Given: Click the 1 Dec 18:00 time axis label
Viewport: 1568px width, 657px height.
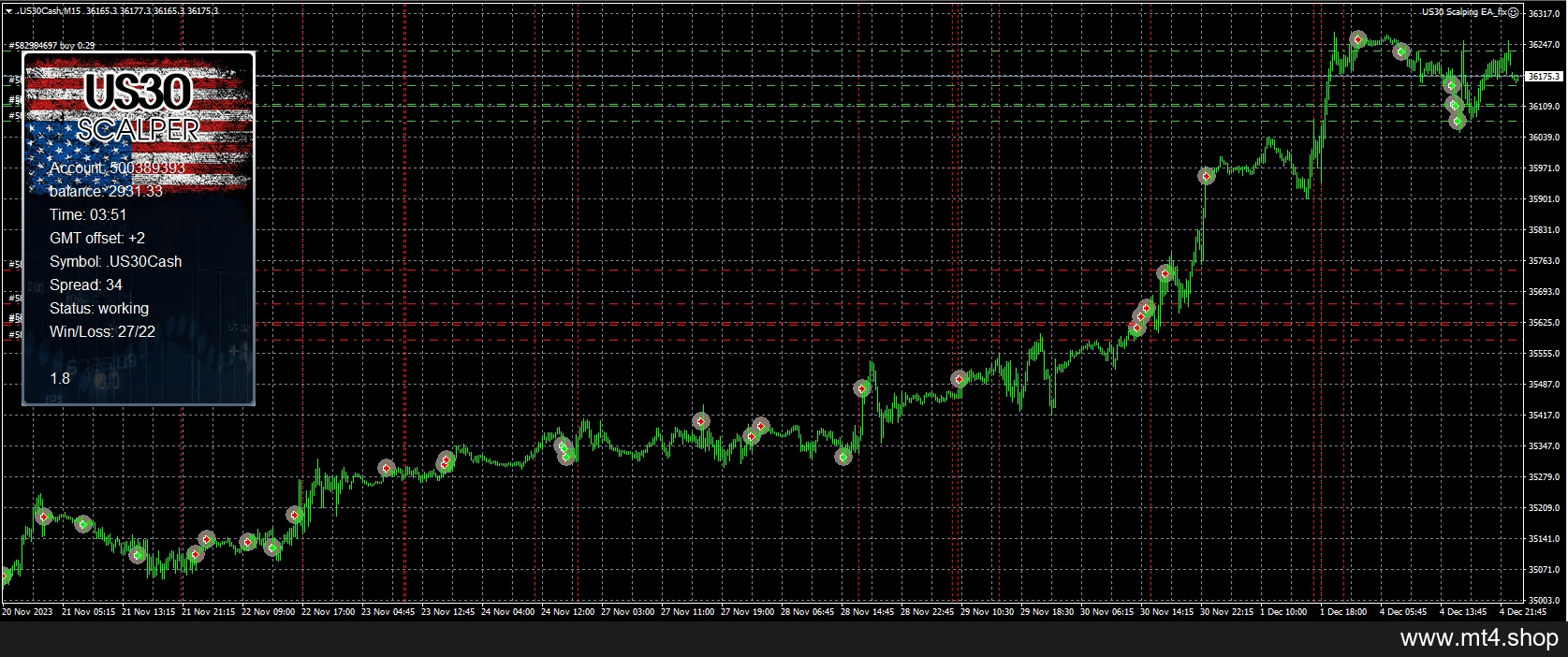Looking at the screenshot, I should click(x=1343, y=611).
